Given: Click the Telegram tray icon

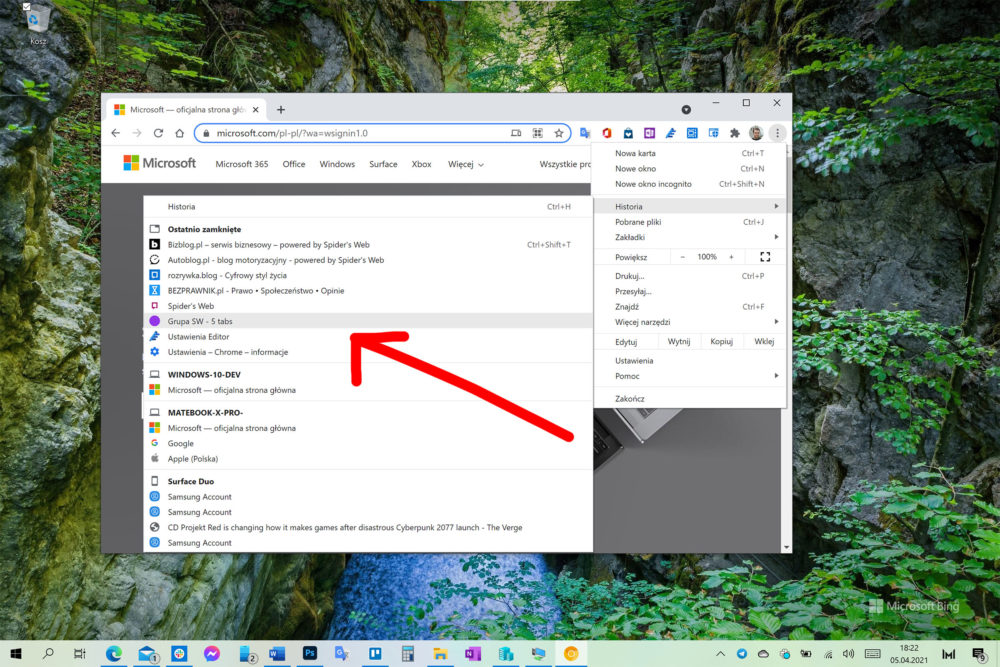Looking at the screenshot, I should pyautogui.click(x=741, y=654).
